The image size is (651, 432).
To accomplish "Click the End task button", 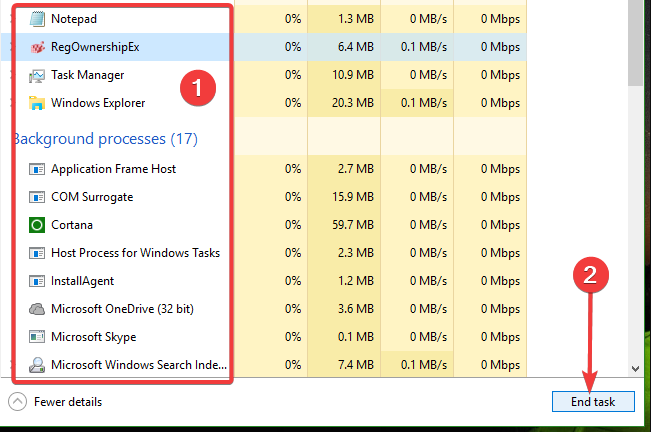I will 593,402.
